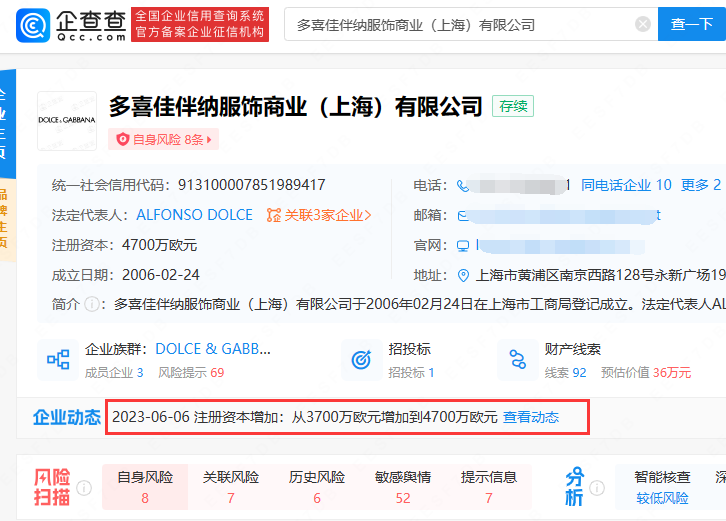
Task: Click the official website monitor icon
Action: point(463,246)
